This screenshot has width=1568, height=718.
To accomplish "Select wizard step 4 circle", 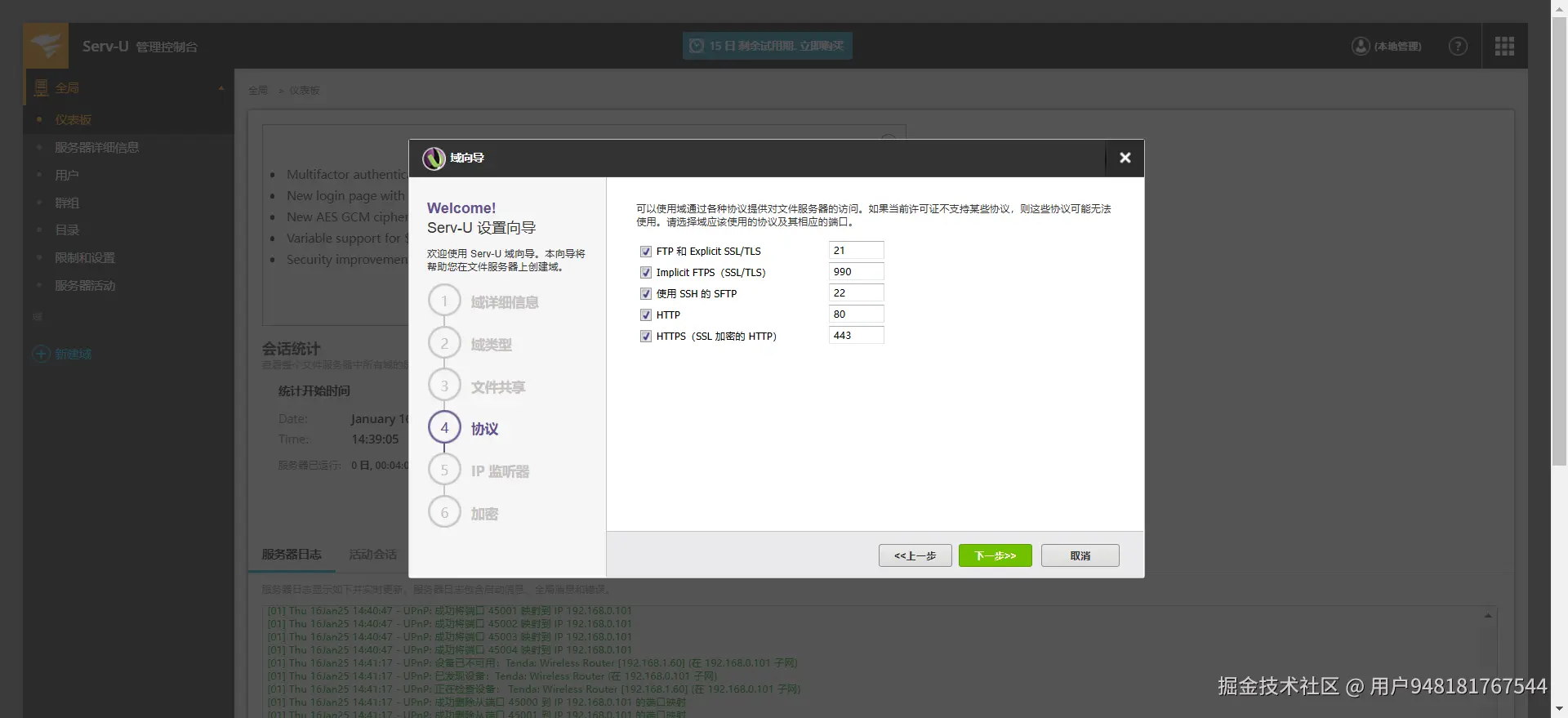I will pos(444,427).
